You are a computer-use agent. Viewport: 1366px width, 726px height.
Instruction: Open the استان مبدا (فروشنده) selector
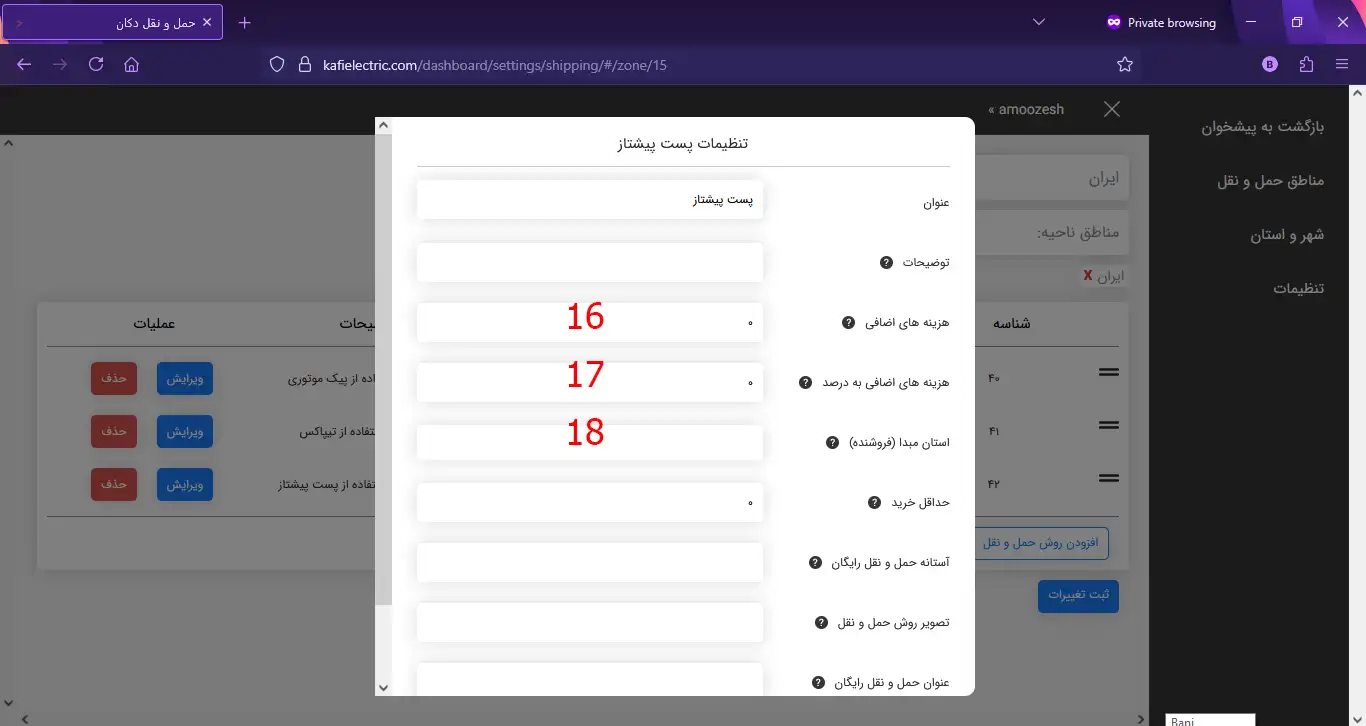pyautogui.click(x=589, y=442)
